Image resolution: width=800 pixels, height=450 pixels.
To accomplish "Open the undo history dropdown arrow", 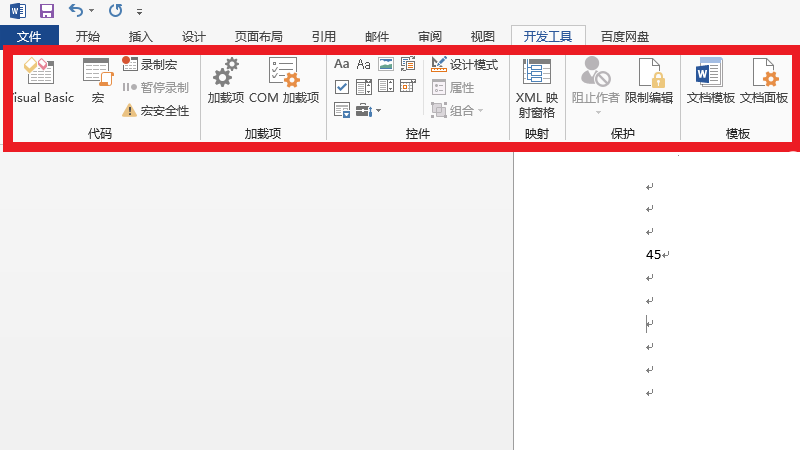I will coord(92,12).
